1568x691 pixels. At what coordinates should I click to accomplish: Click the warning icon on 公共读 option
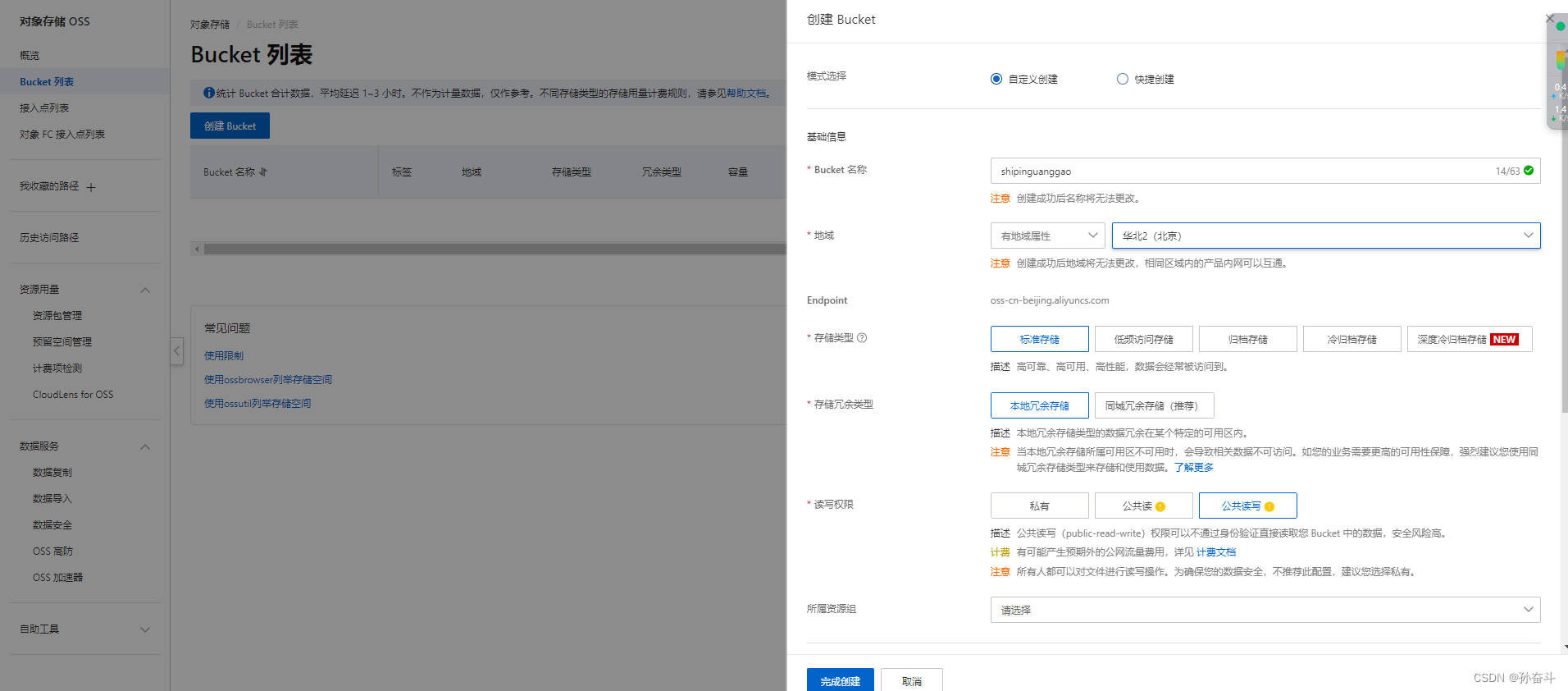click(1160, 506)
